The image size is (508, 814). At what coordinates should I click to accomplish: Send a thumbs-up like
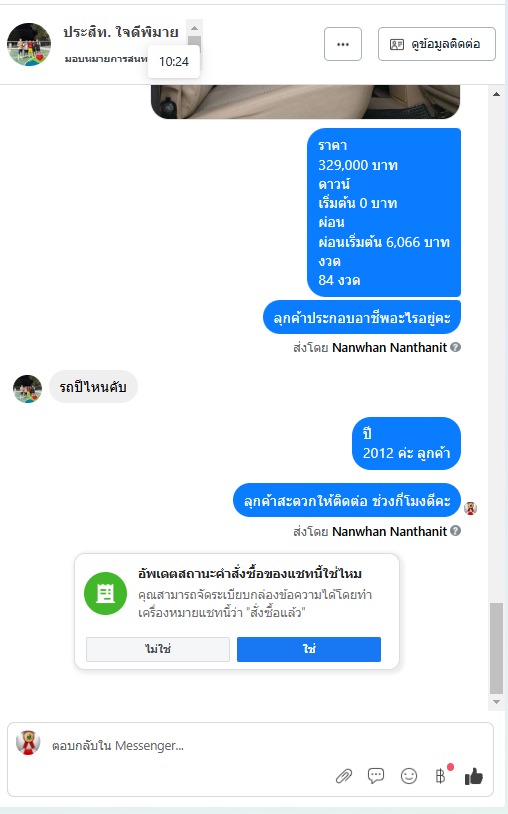473,776
